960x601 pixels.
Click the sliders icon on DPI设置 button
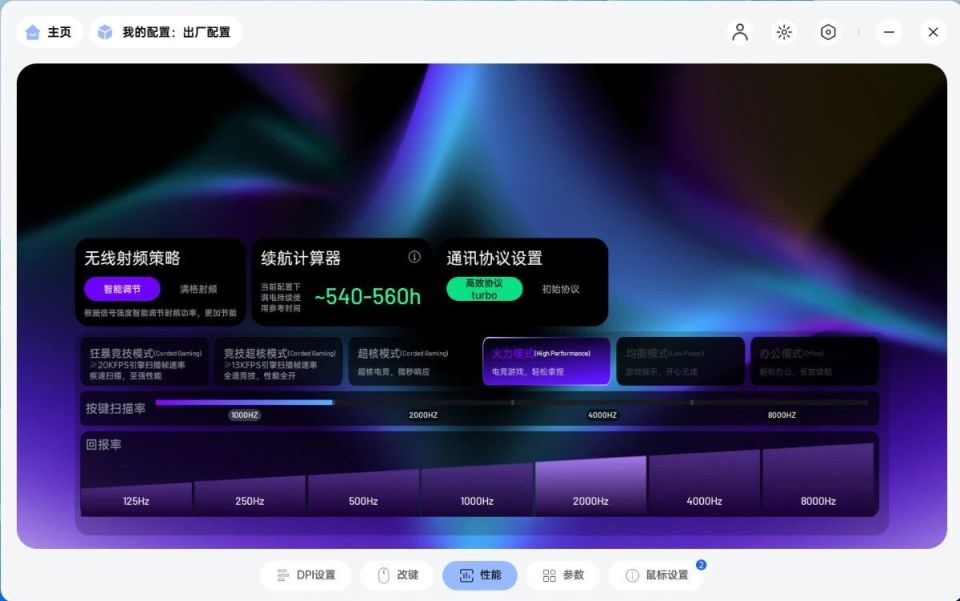281,575
